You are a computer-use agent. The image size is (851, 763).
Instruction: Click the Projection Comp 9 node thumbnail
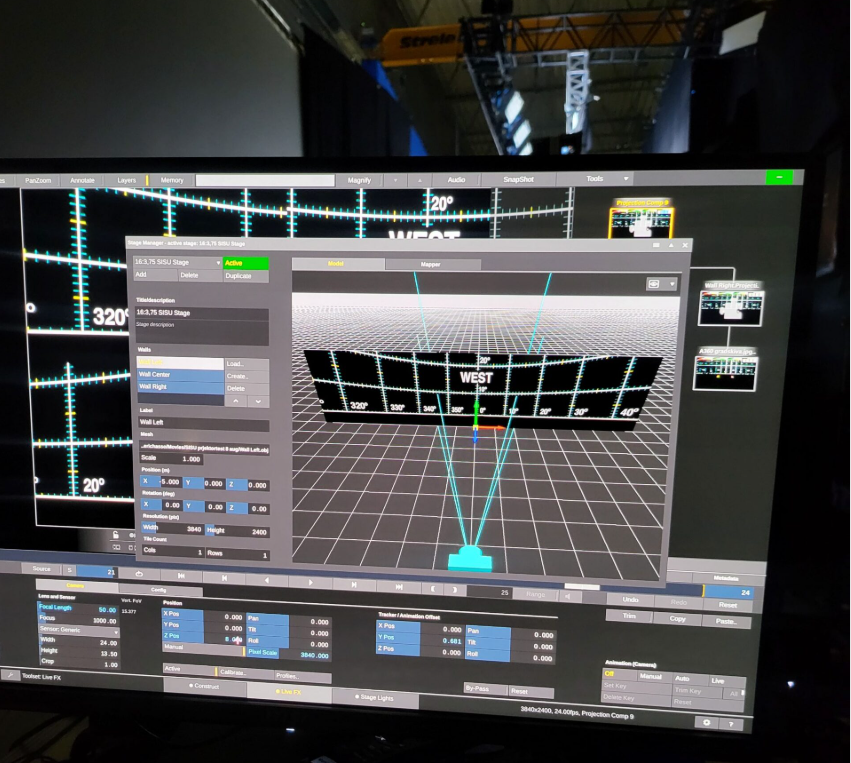pos(640,222)
